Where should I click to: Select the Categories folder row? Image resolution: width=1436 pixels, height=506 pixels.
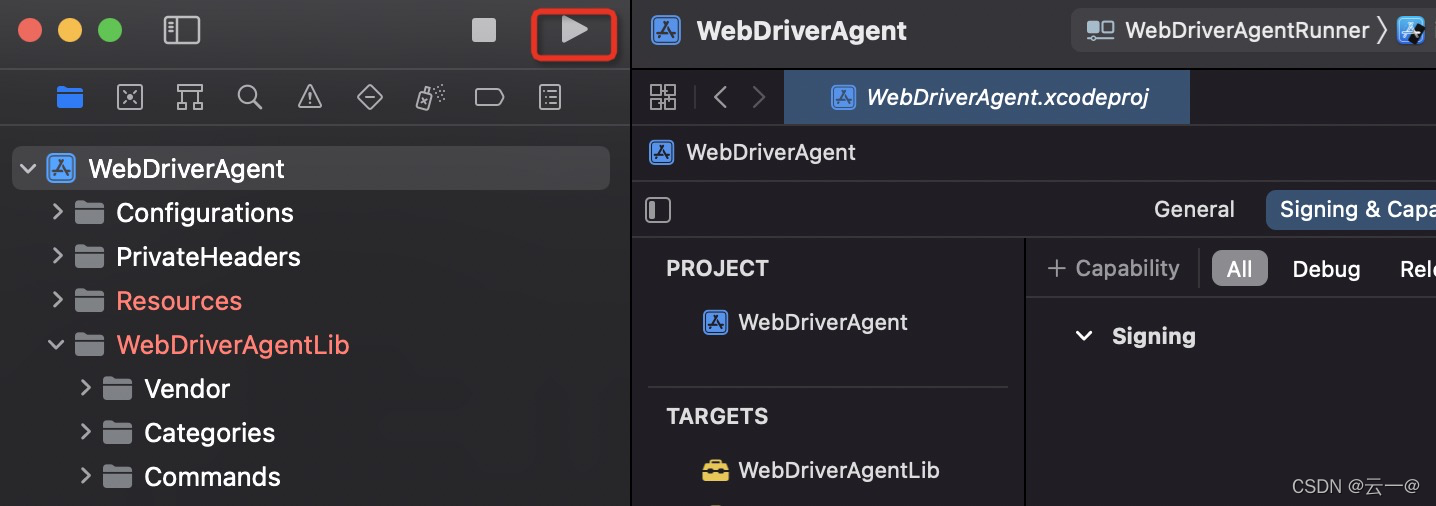(x=311, y=433)
